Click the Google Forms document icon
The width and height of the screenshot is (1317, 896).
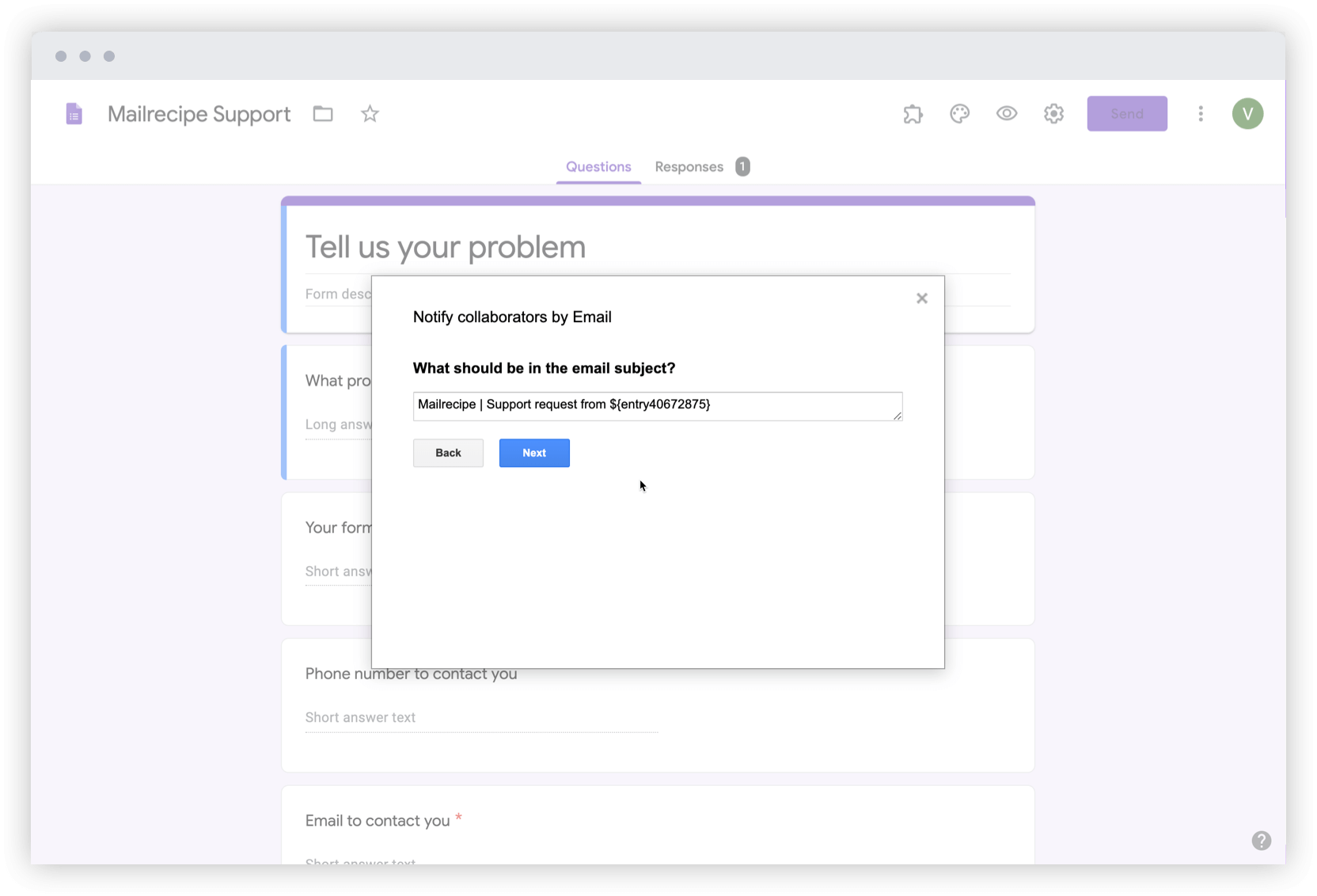click(x=74, y=113)
